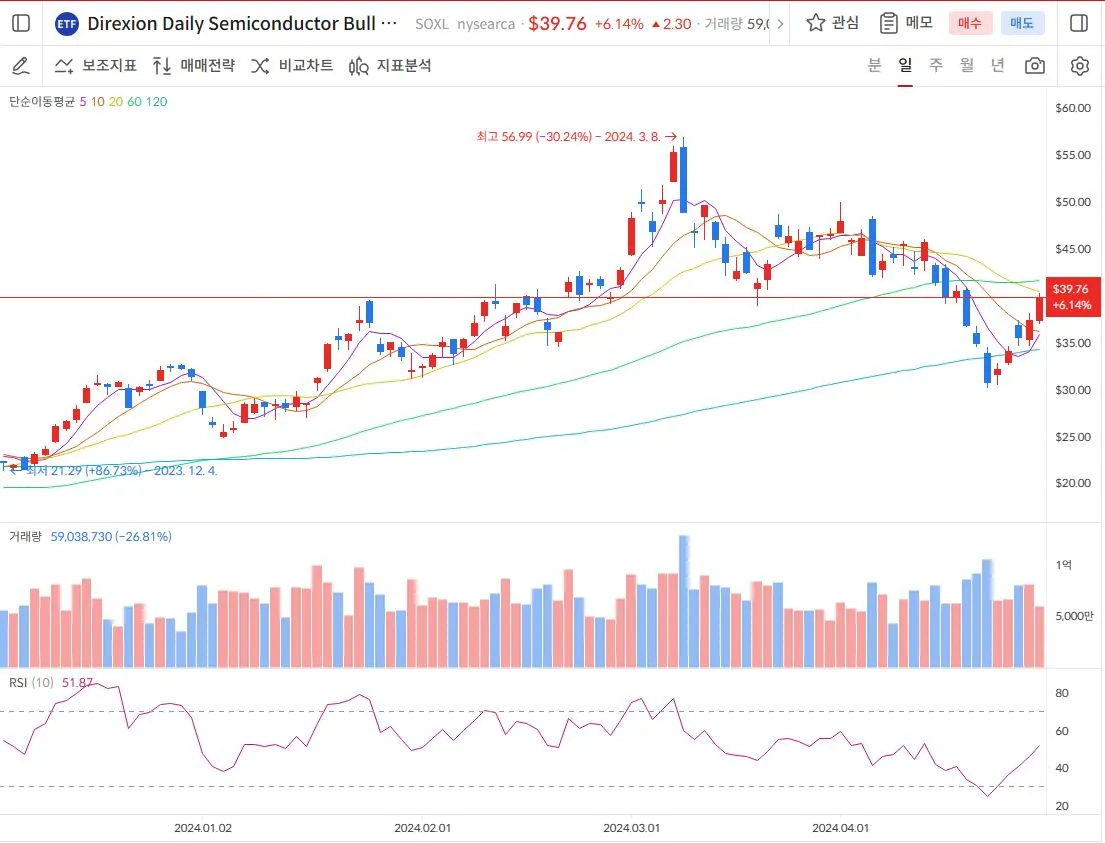This screenshot has height=843, width=1105.
Task: Click the RSI value 51.87
Action: pyautogui.click(x=78, y=682)
